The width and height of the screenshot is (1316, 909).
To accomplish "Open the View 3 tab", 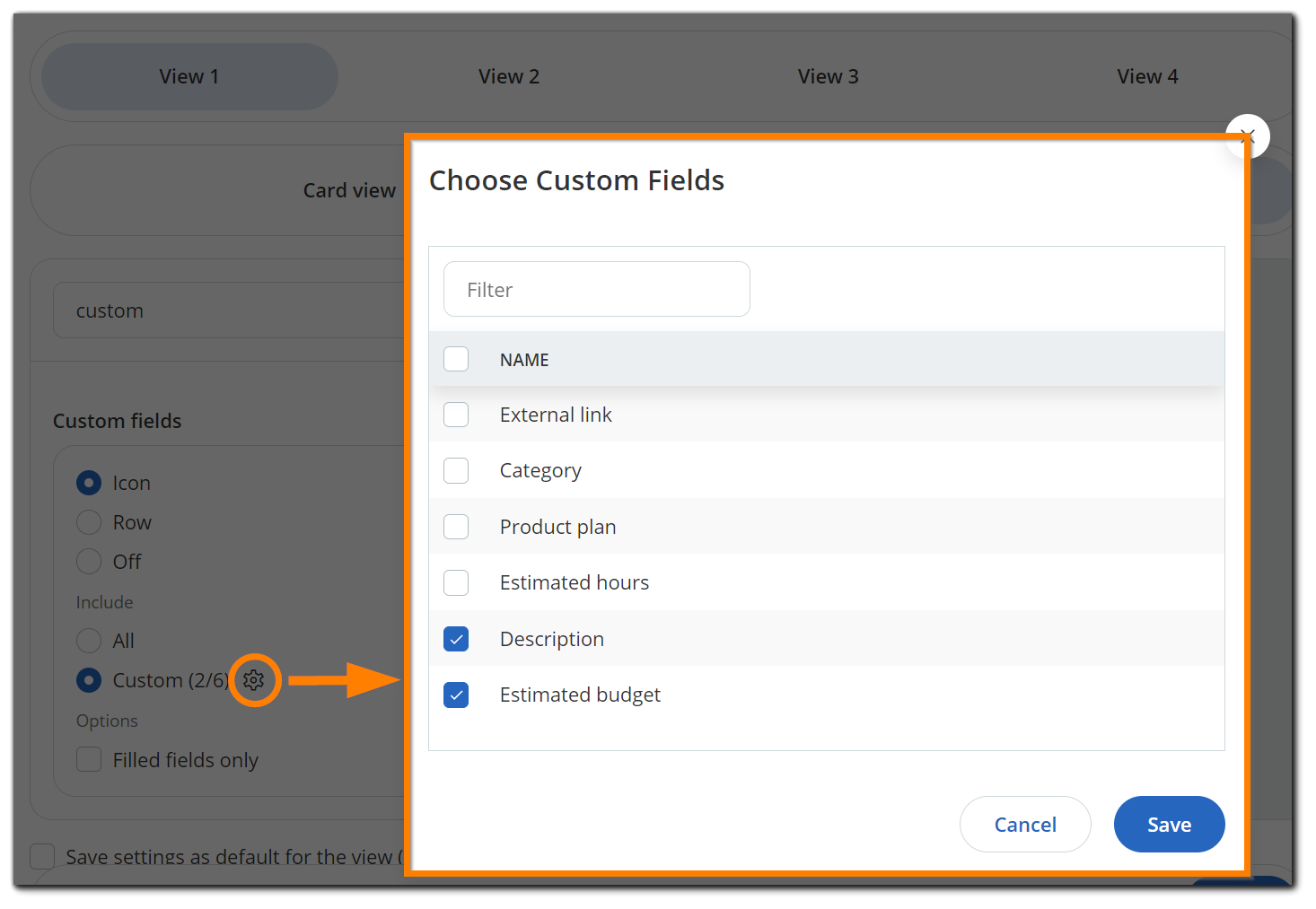I will click(x=828, y=77).
